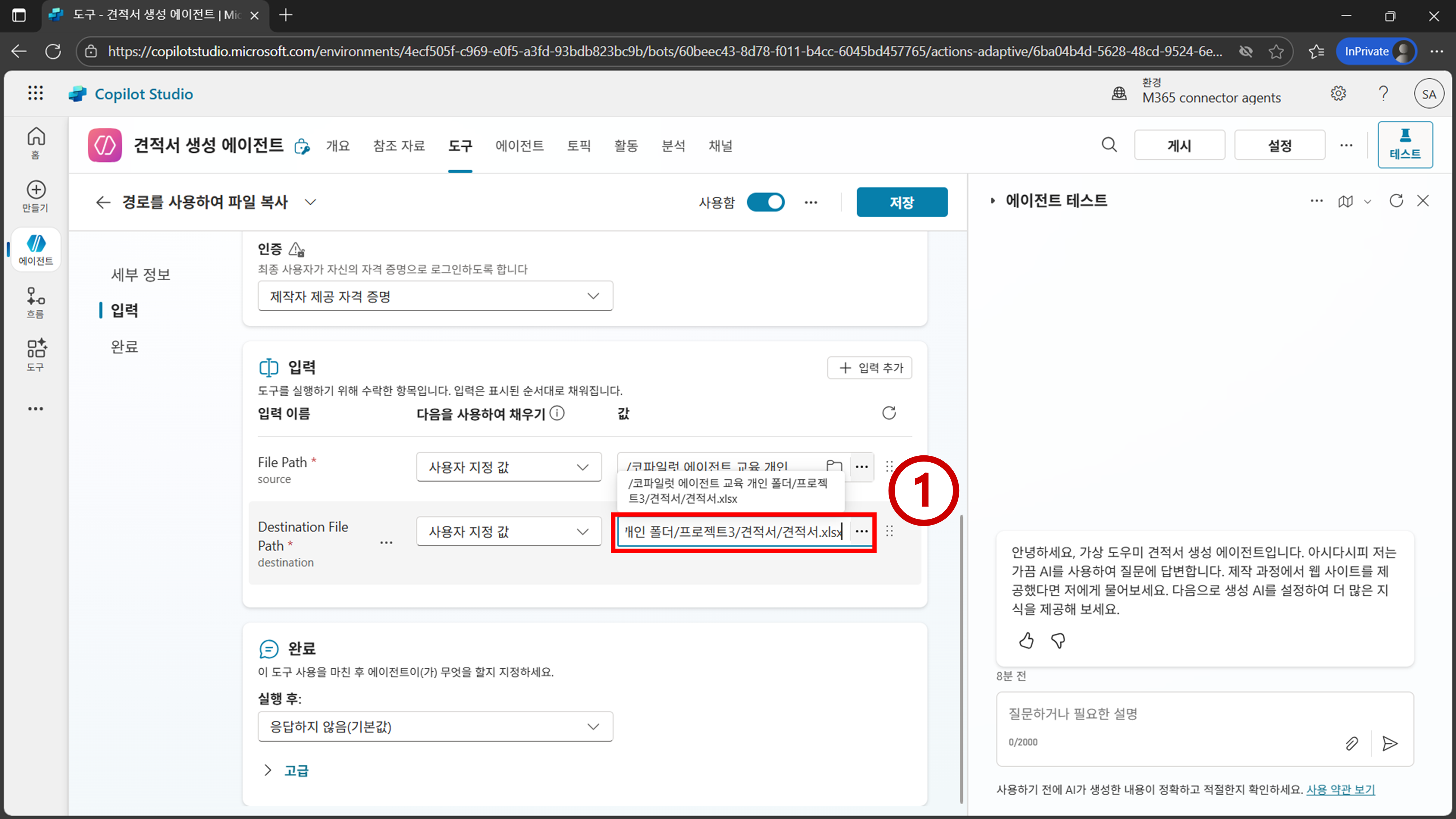Click the thumbs down feedback icon

tap(1057, 640)
